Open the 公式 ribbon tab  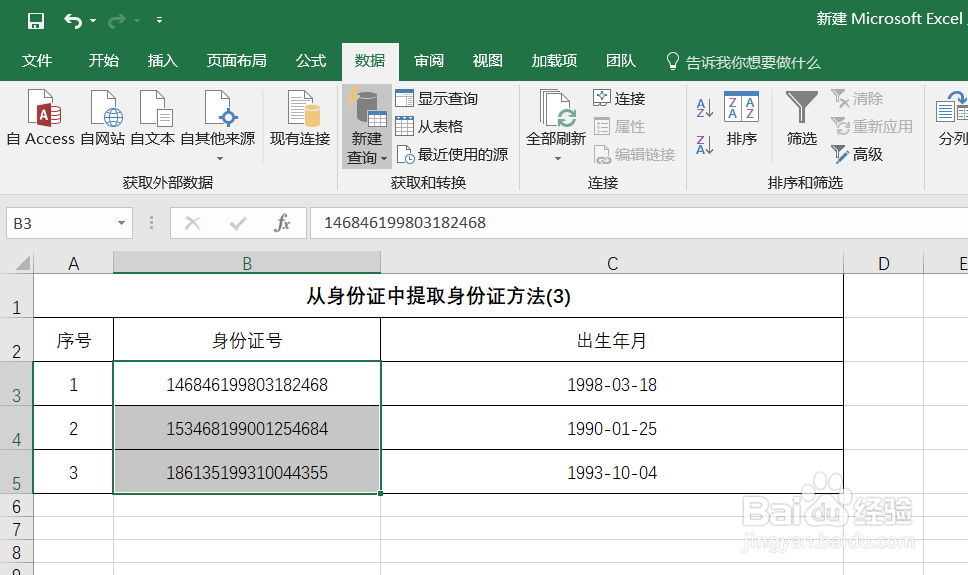point(311,61)
